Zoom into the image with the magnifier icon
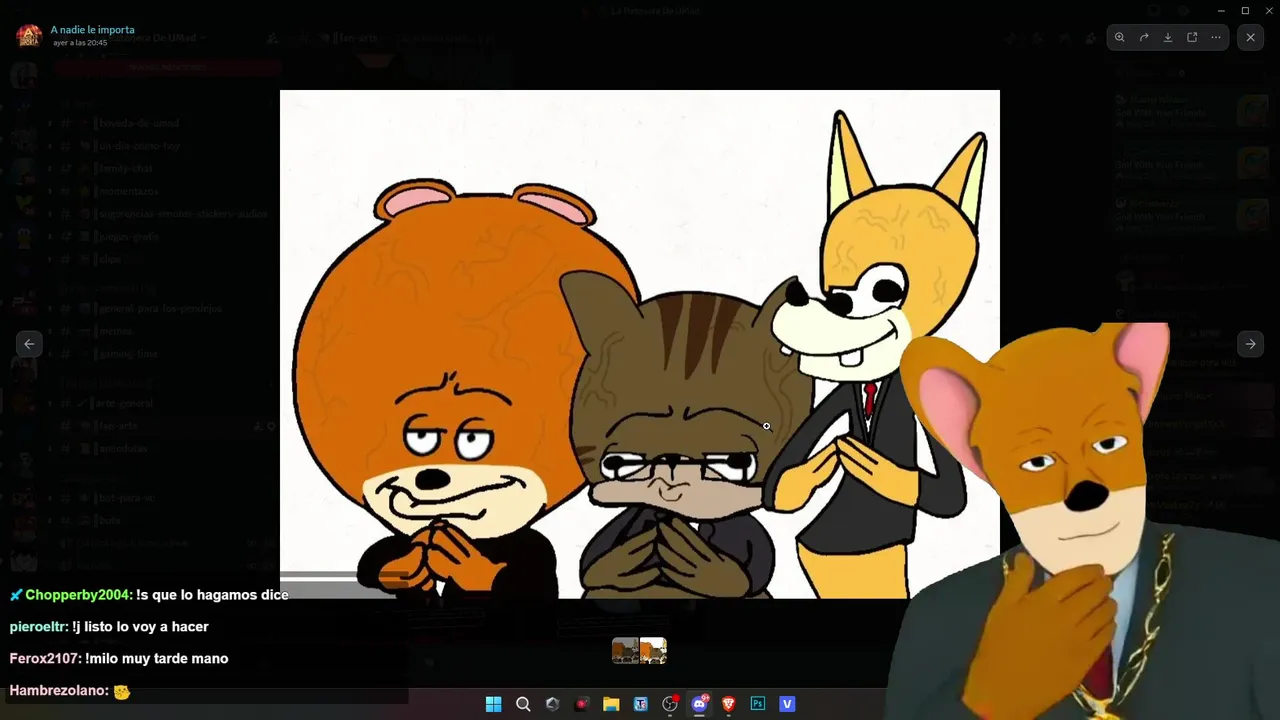This screenshot has width=1280, height=720. pyautogui.click(x=1120, y=37)
